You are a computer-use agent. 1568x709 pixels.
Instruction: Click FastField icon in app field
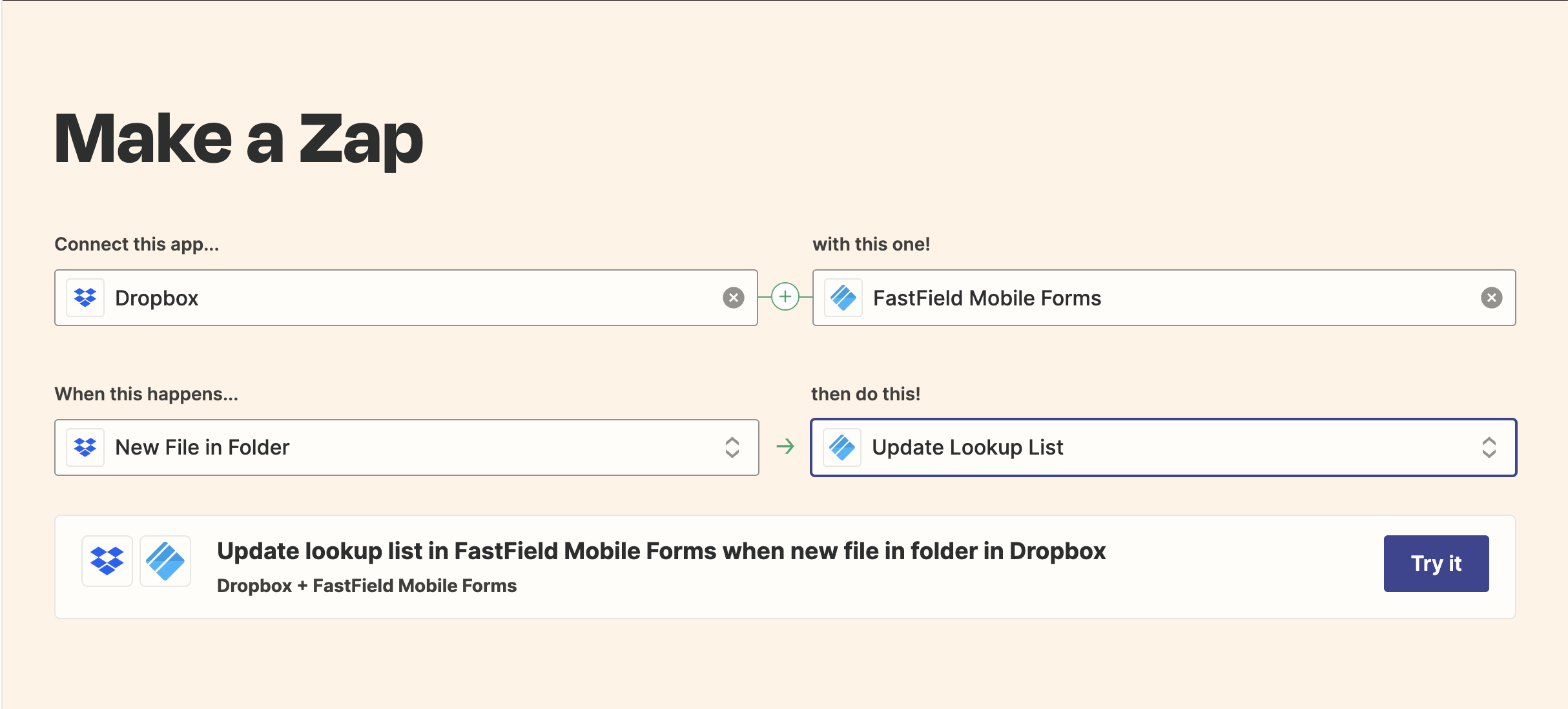point(843,298)
